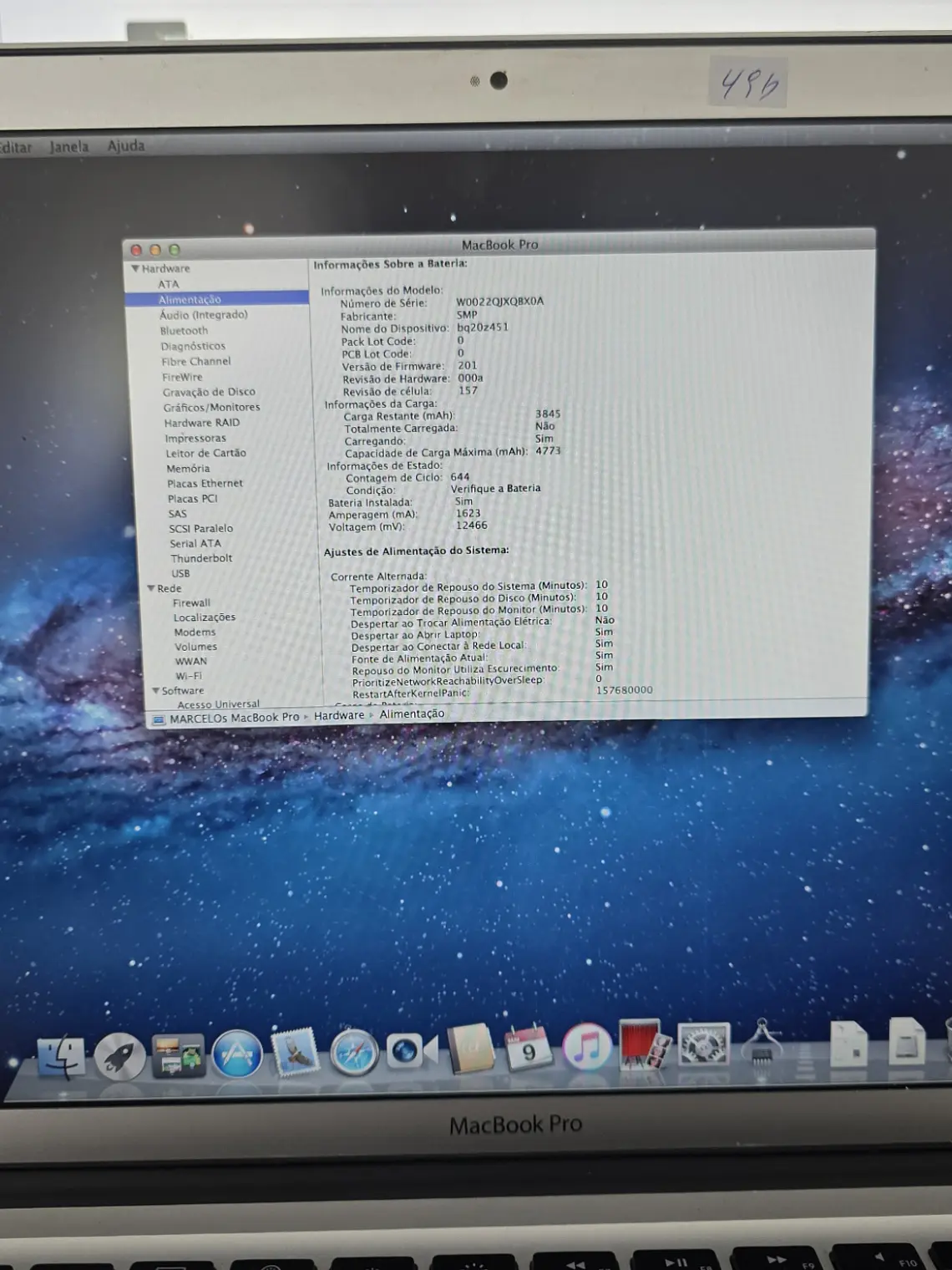The width and height of the screenshot is (952, 1270).
Task: Click the serial number W0022QJXQBX0A
Action: coord(499,302)
